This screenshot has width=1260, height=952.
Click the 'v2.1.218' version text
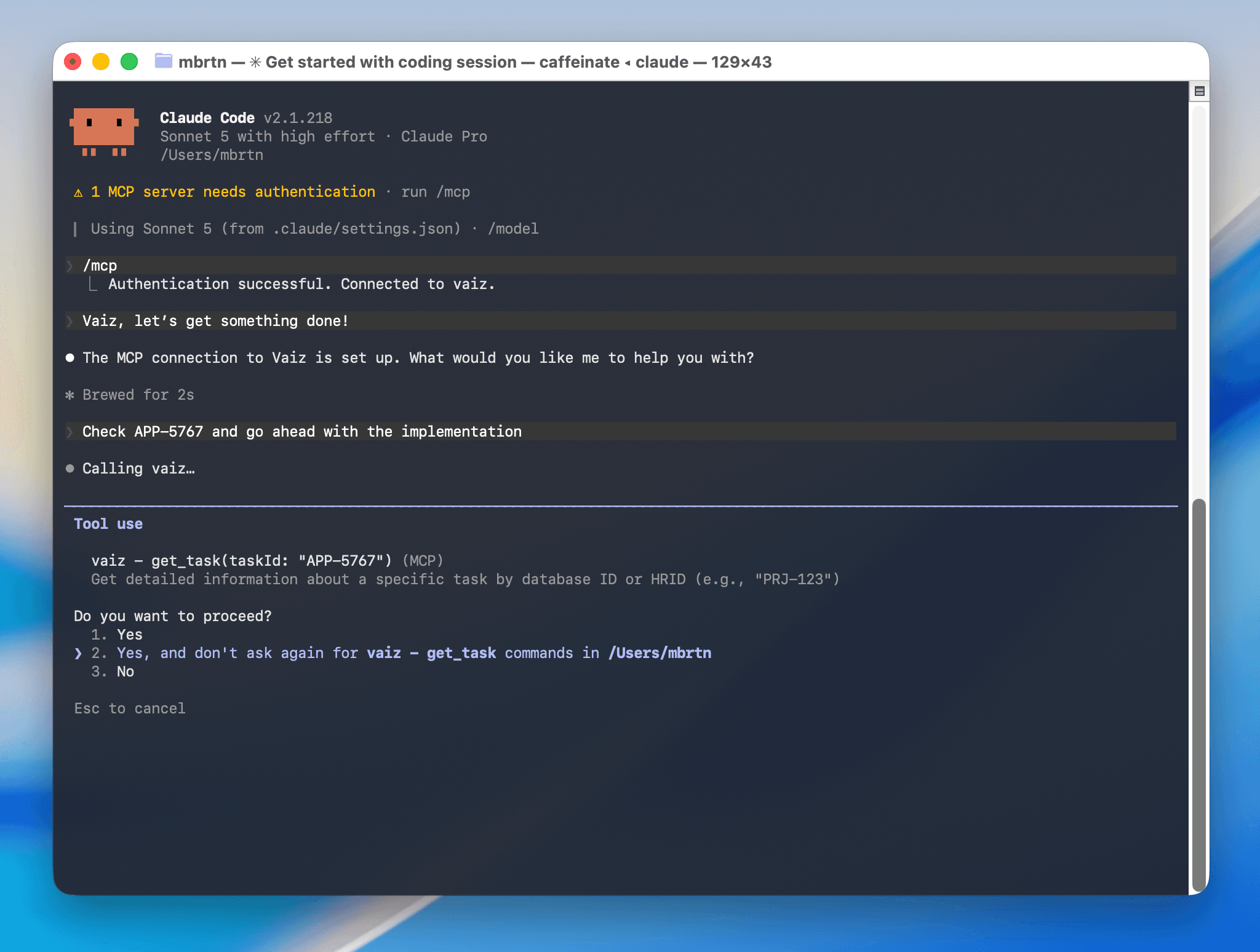pos(298,118)
